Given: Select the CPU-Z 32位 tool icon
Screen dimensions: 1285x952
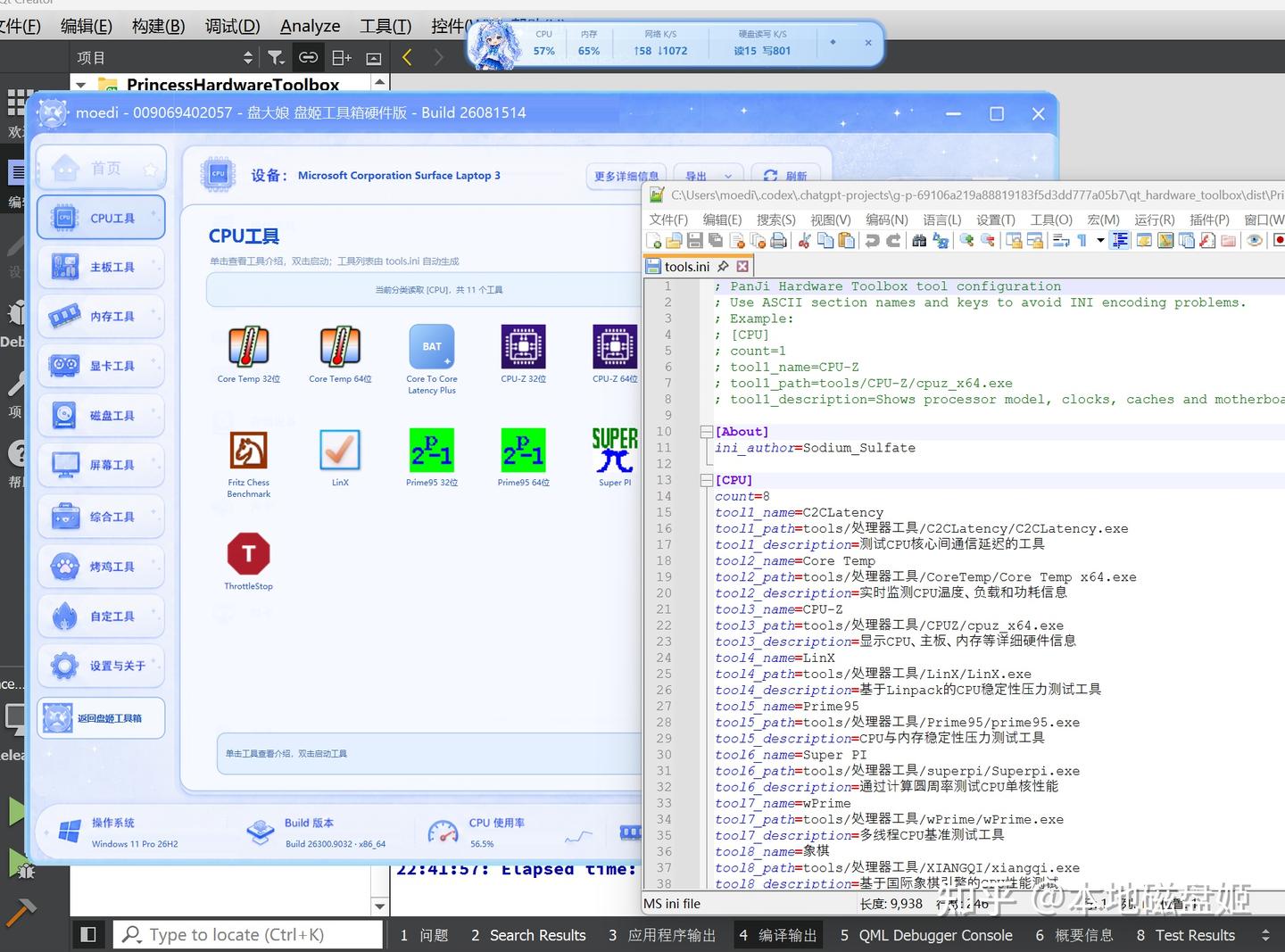Looking at the screenshot, I should click(x=524, y=346).
